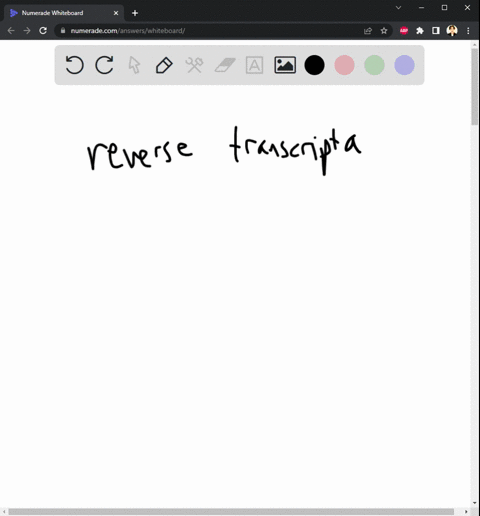Viewport: 480px width, 516px height.
Task: Select the pen drawing tool
Action: pyautogui.click(x=164, y=65)
